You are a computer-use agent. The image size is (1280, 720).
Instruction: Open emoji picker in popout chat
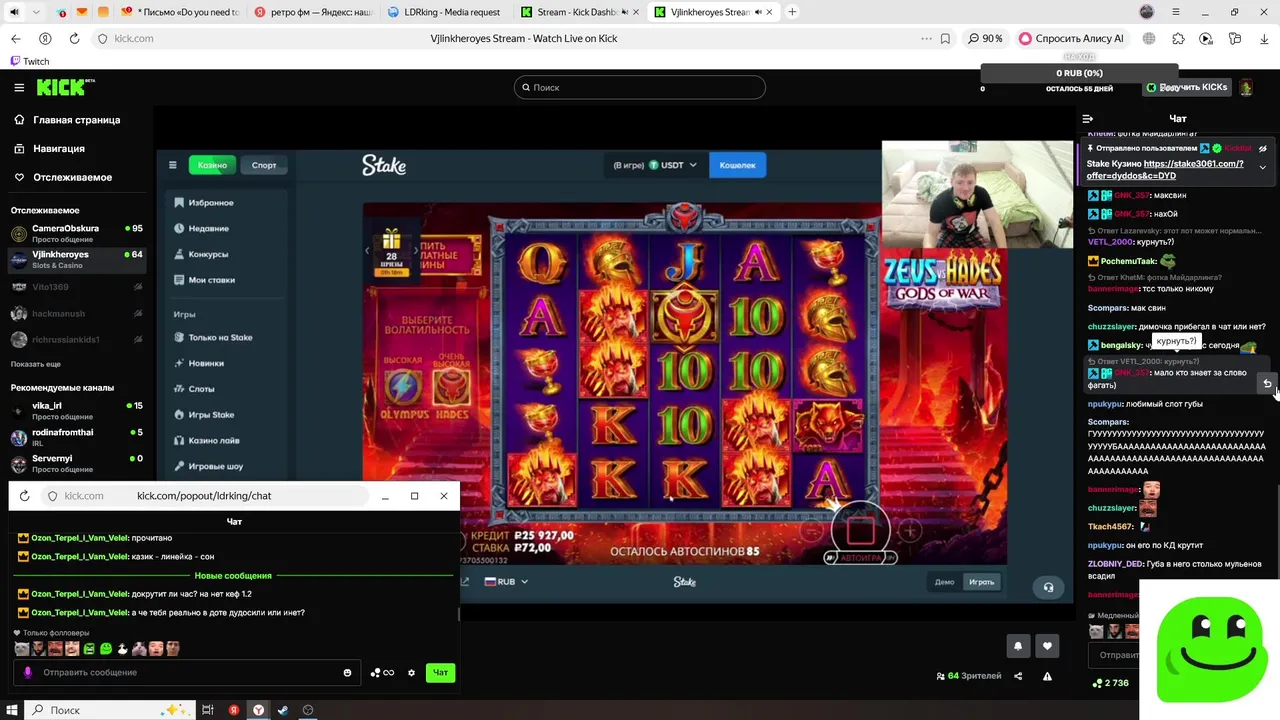coord(347,673)
